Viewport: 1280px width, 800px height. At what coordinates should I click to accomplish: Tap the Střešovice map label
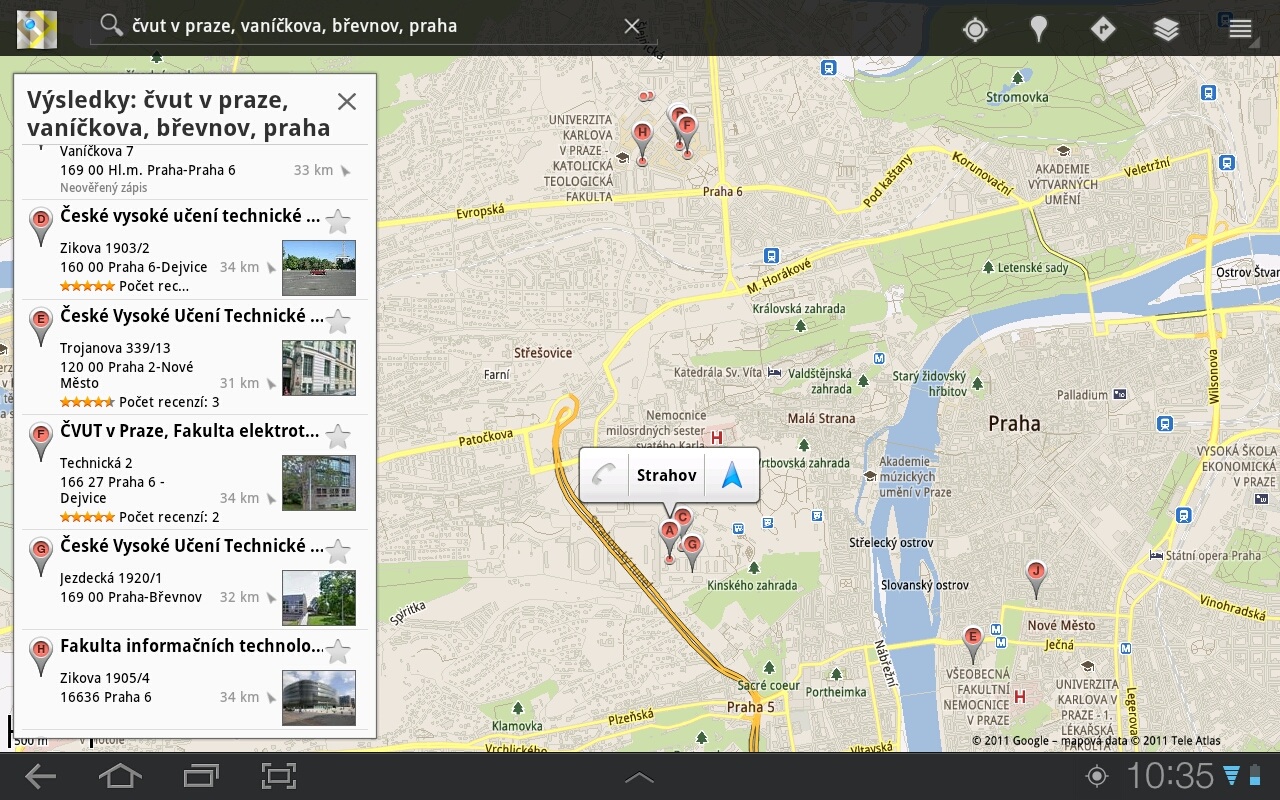[543, 353]
